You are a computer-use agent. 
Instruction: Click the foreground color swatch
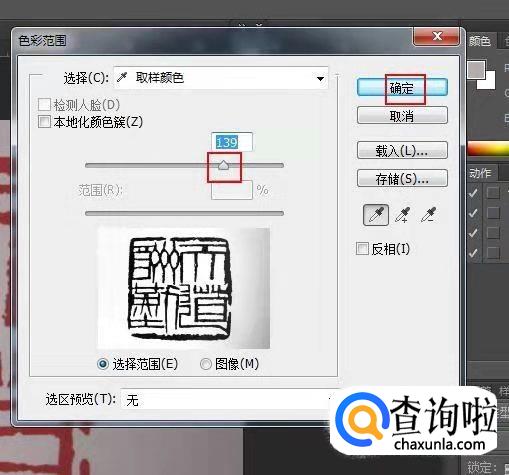[x=476, y=70]
